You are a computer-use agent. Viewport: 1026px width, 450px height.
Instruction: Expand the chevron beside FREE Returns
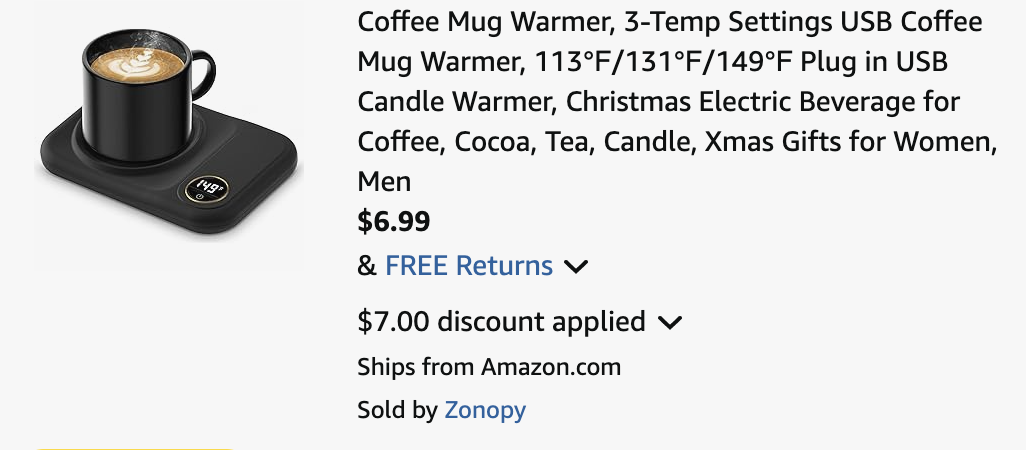click(576, 267)
